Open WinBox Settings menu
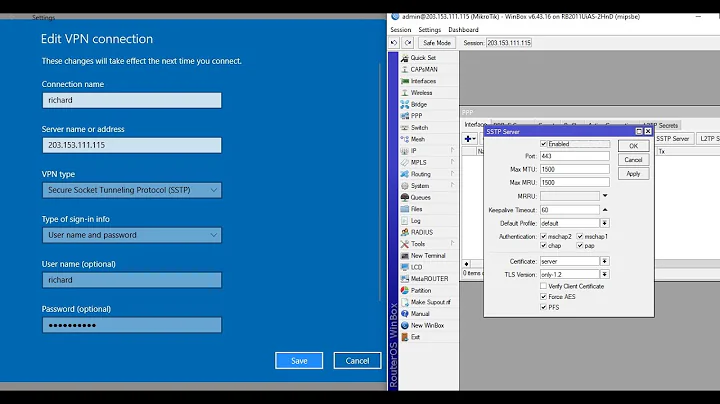720x404 pixels. [x=429, y=30]
